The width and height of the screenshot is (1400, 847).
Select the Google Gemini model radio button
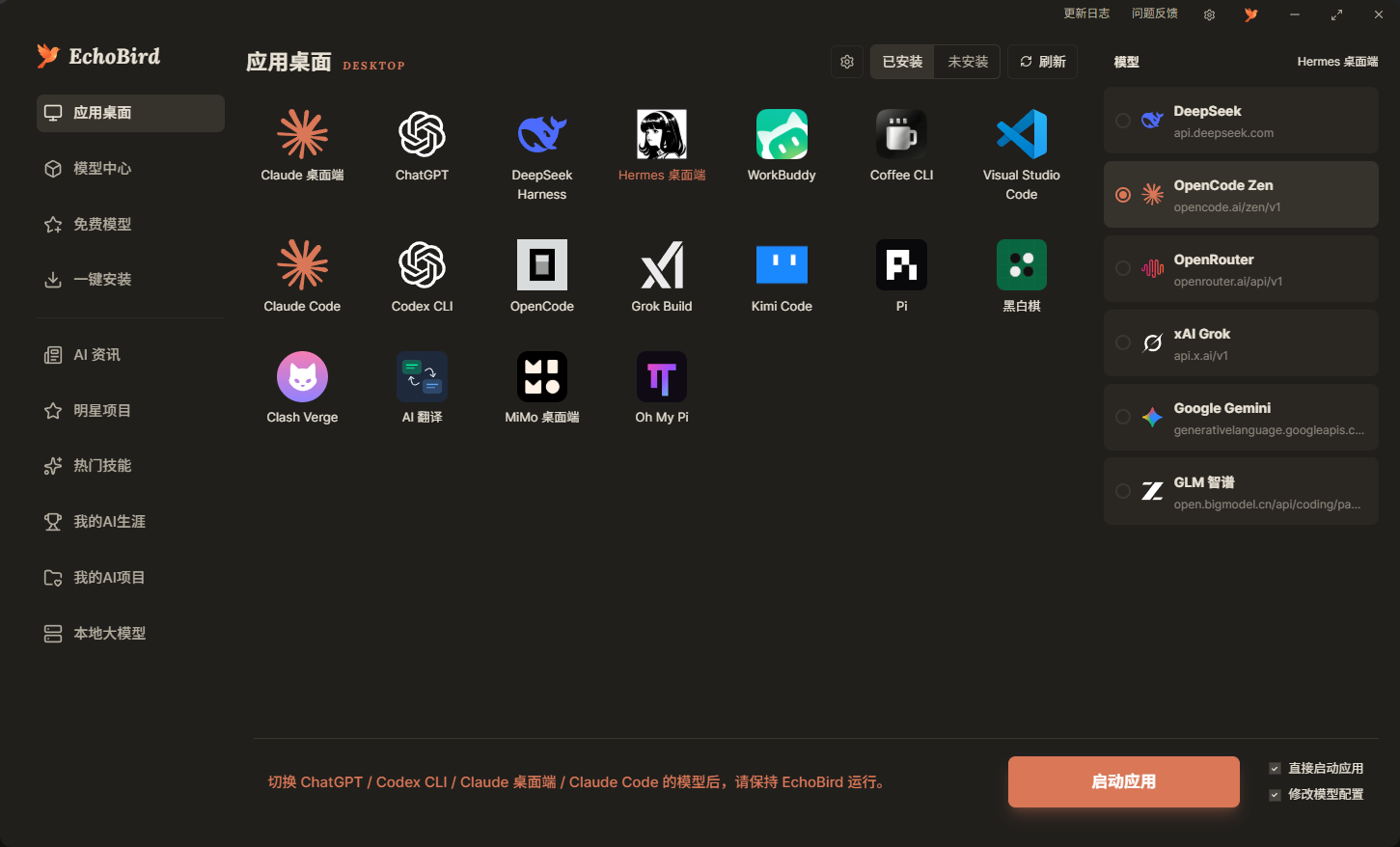[1123, 418]
